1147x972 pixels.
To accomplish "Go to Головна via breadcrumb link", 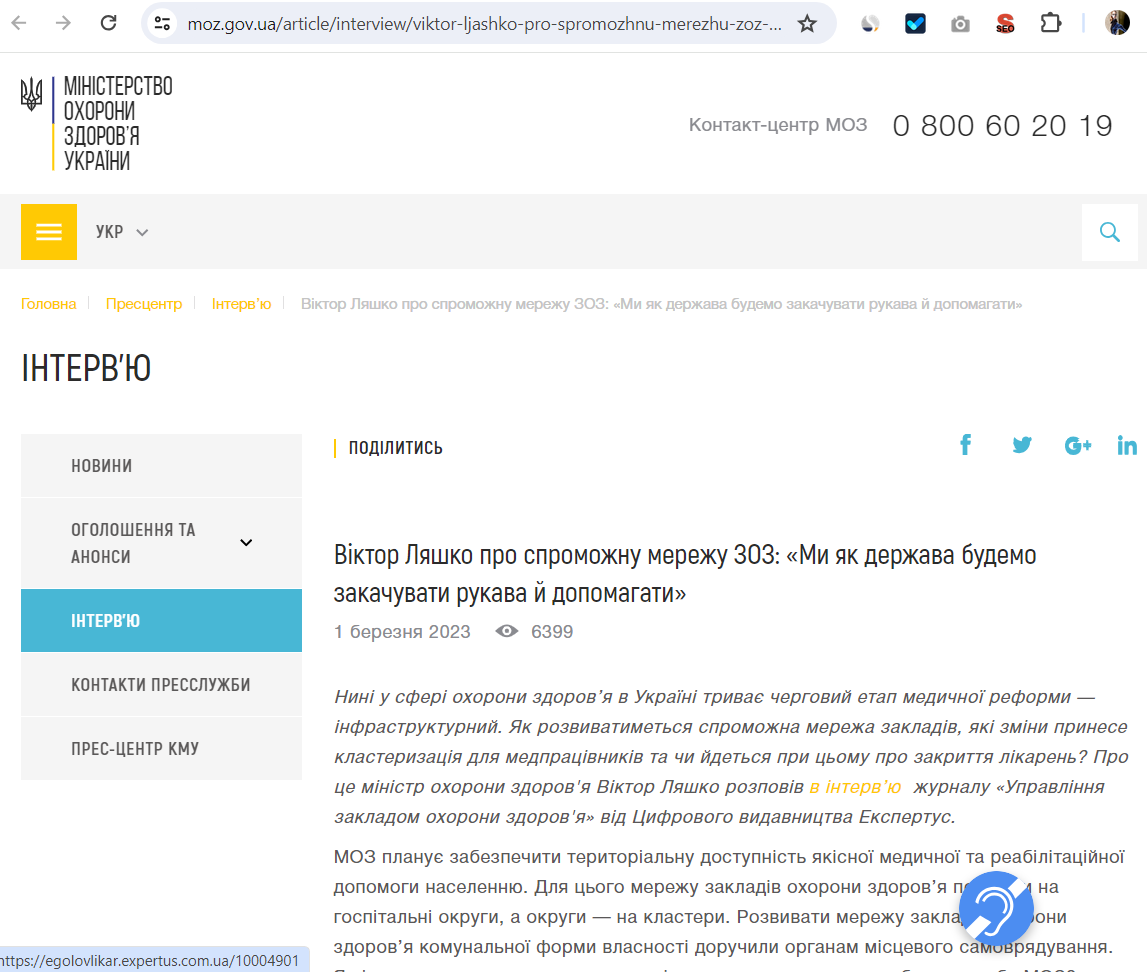I will 48,305.
